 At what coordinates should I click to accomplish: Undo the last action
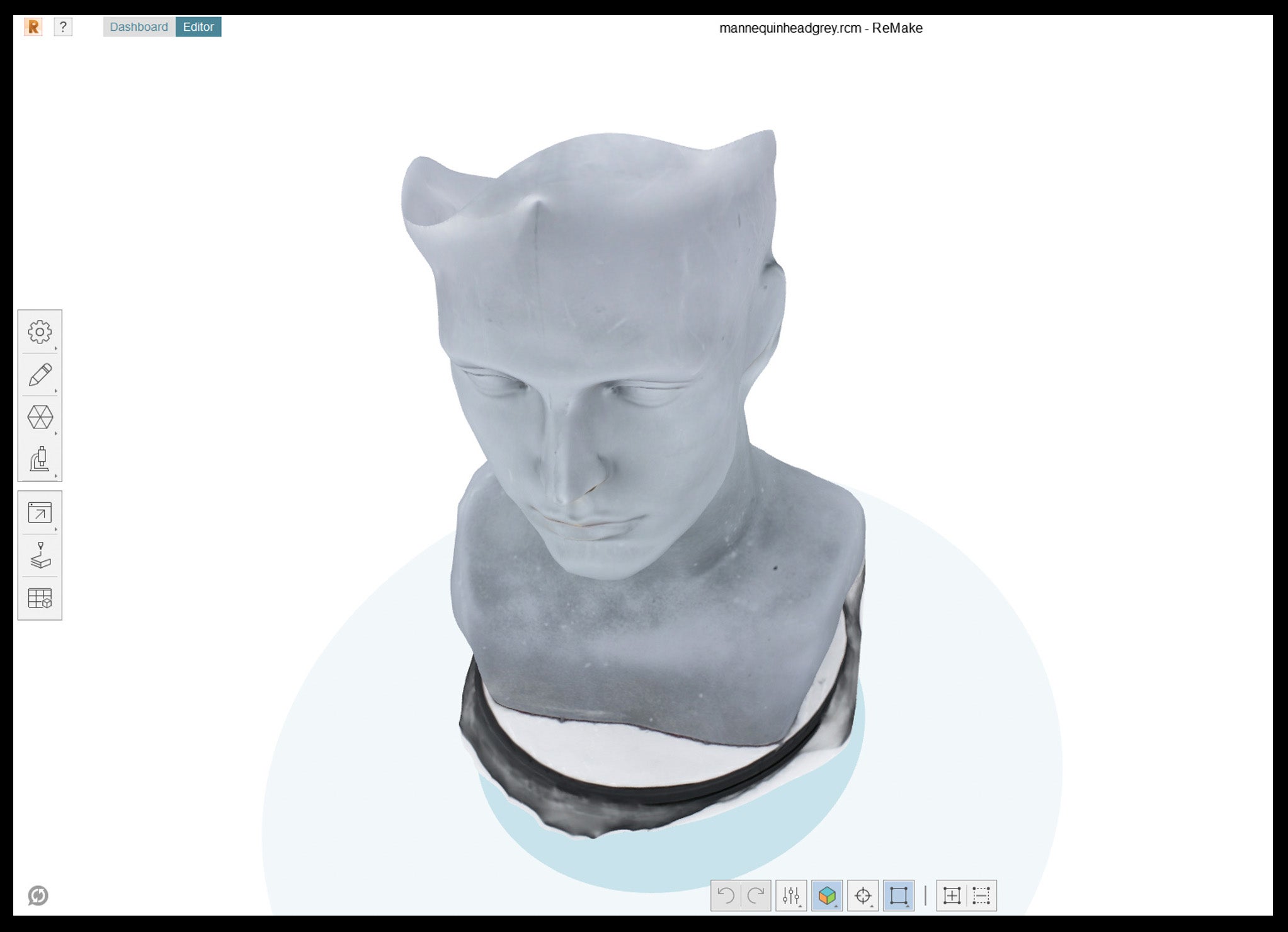(x=726, y=895)
